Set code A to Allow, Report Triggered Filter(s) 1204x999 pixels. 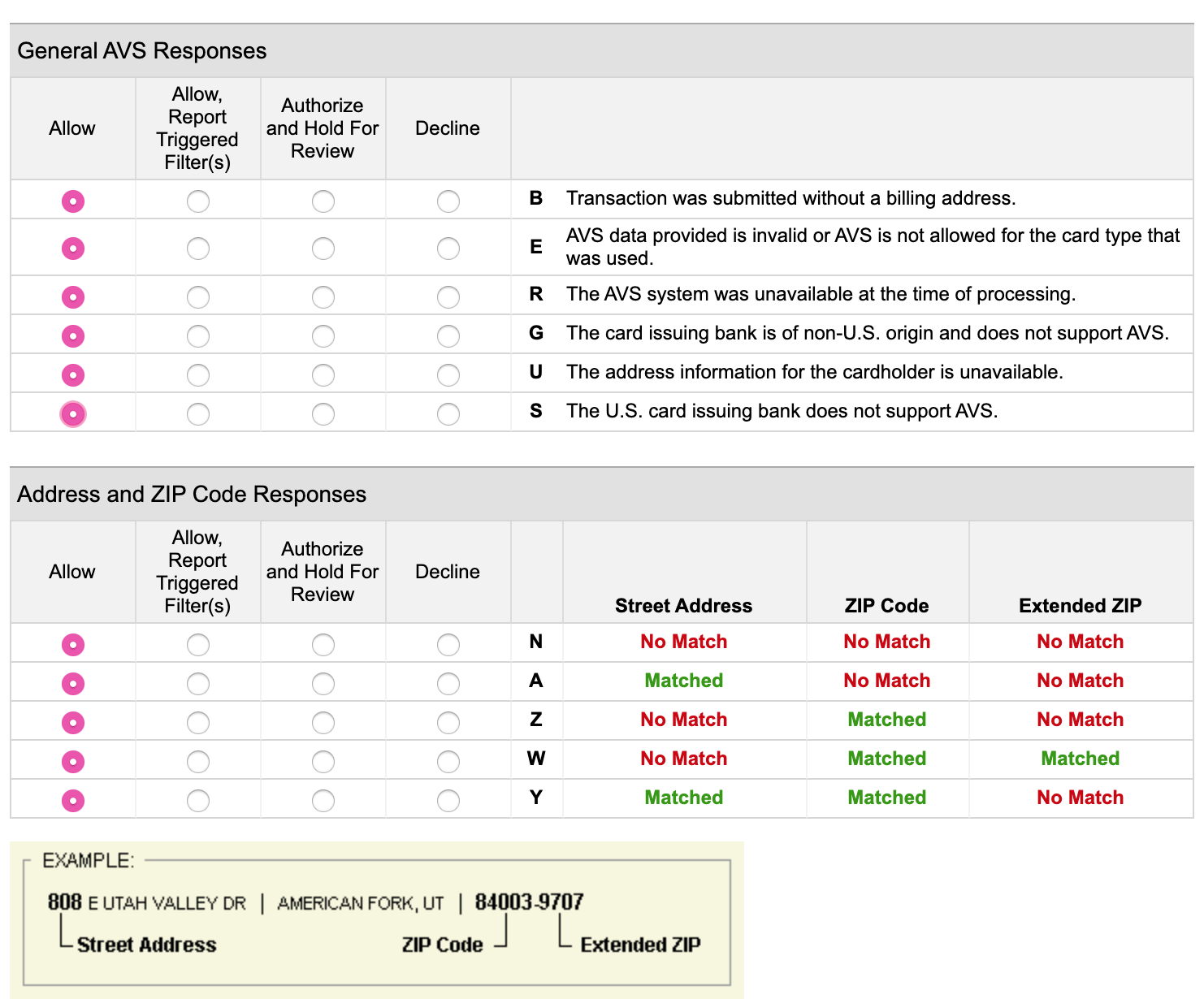[x=197, y=683]
